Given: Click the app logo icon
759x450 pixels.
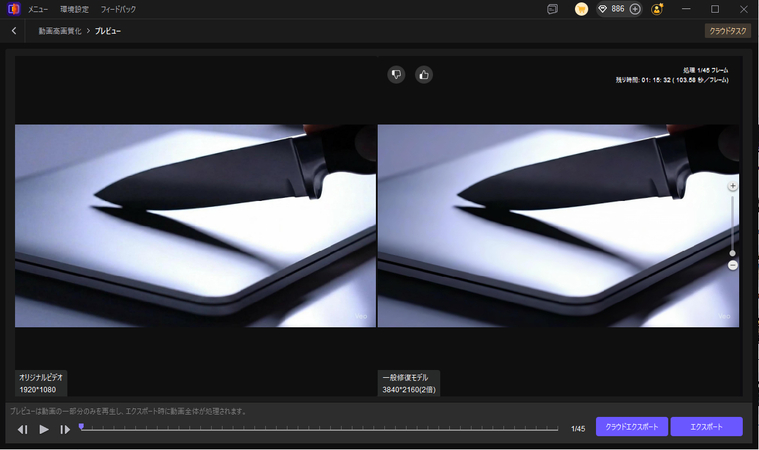Looking at the screenshot, I should tap(12, 9).
